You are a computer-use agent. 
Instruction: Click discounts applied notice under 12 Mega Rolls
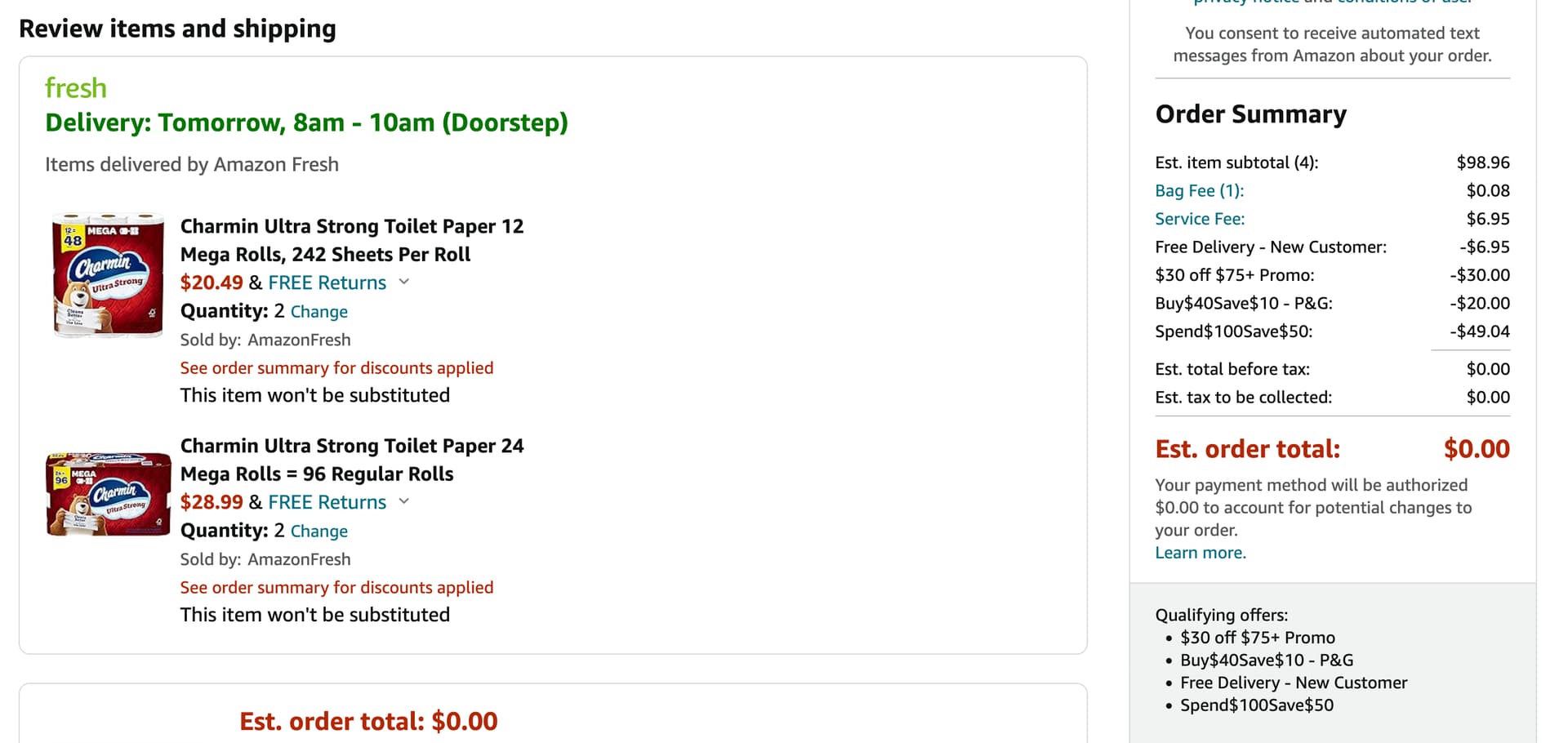click(336, 368)
